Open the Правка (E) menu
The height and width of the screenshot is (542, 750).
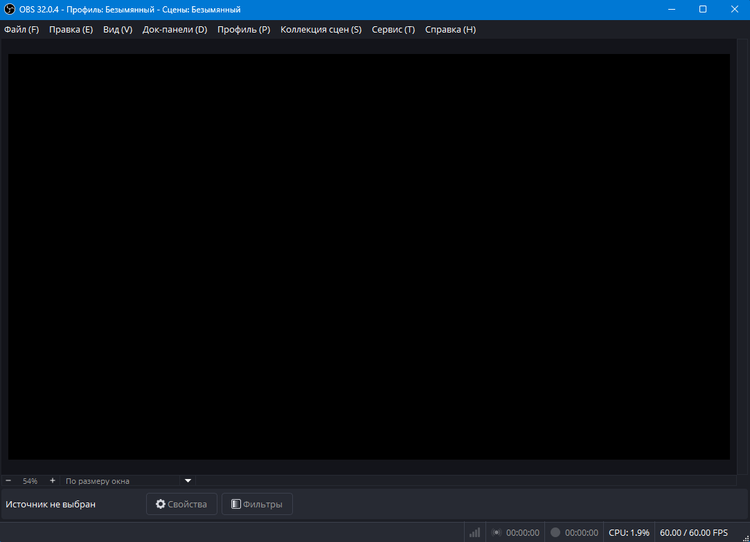coord(71,30)
